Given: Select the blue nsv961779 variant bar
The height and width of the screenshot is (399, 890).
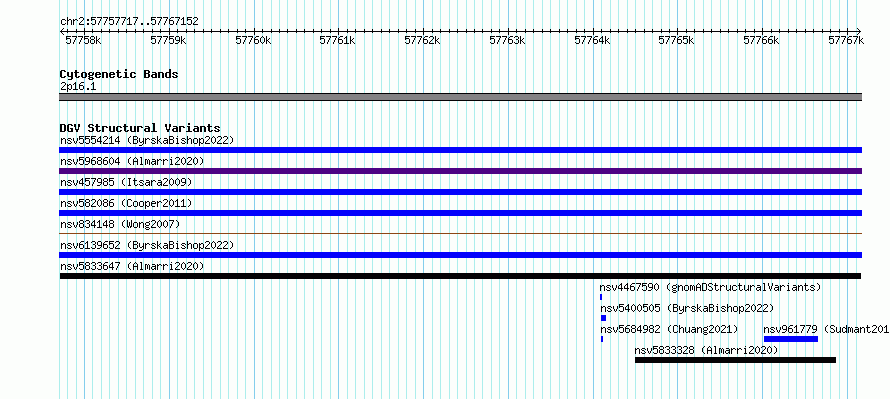Looking at the screenshot, I should pos(791,339).
